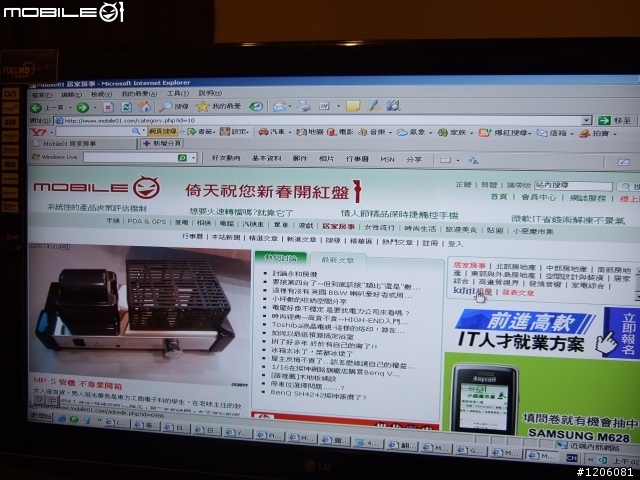
Task: Open the Search (搜尋) magnifier toolbar button
Action: point(174,107)
